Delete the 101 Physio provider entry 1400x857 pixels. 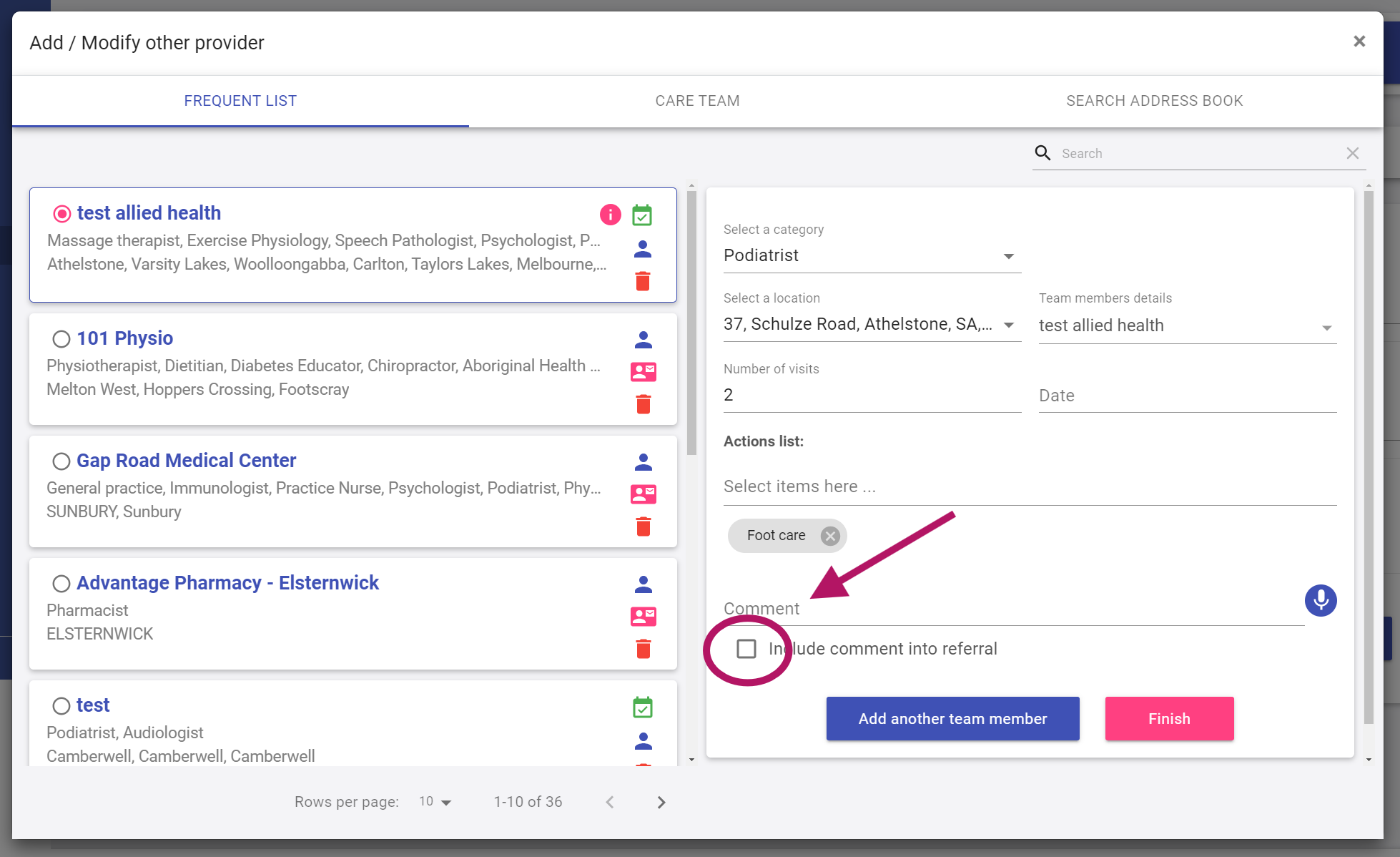click(643, 404)
